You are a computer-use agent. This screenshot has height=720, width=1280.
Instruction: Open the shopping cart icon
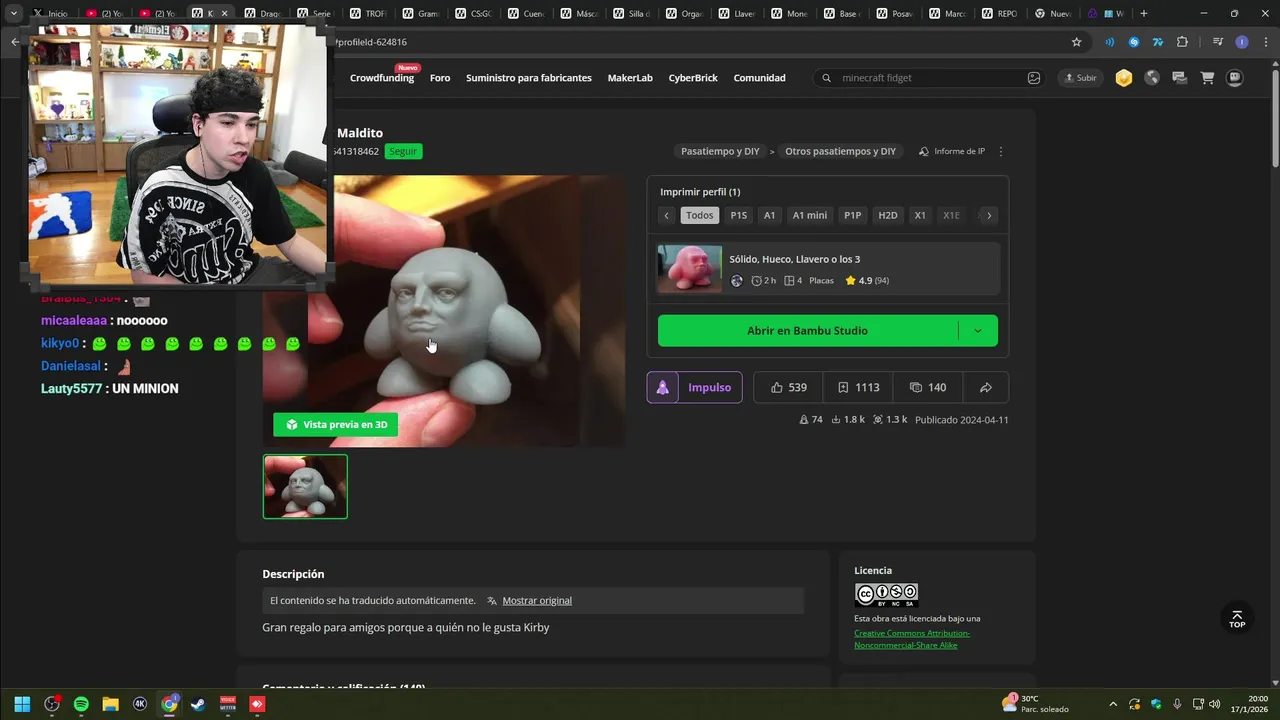[1207, 78]
